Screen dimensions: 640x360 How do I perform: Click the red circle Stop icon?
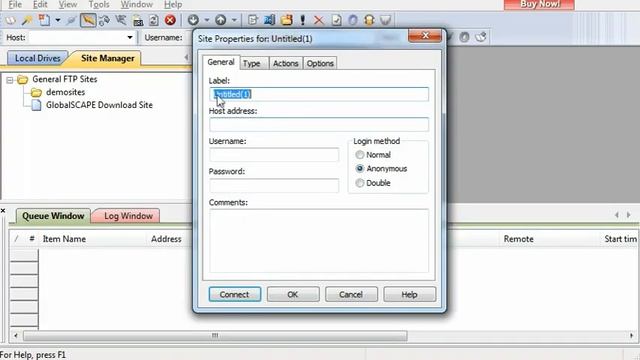[171, 20]
